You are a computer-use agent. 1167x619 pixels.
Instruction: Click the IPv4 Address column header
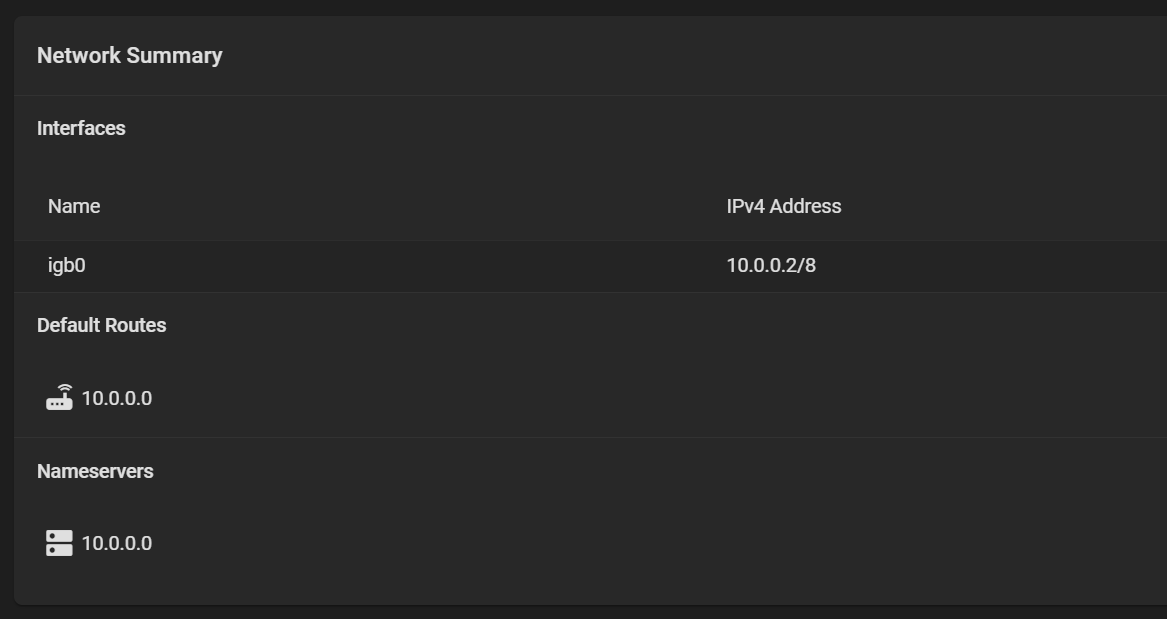[x=783, y=206]
